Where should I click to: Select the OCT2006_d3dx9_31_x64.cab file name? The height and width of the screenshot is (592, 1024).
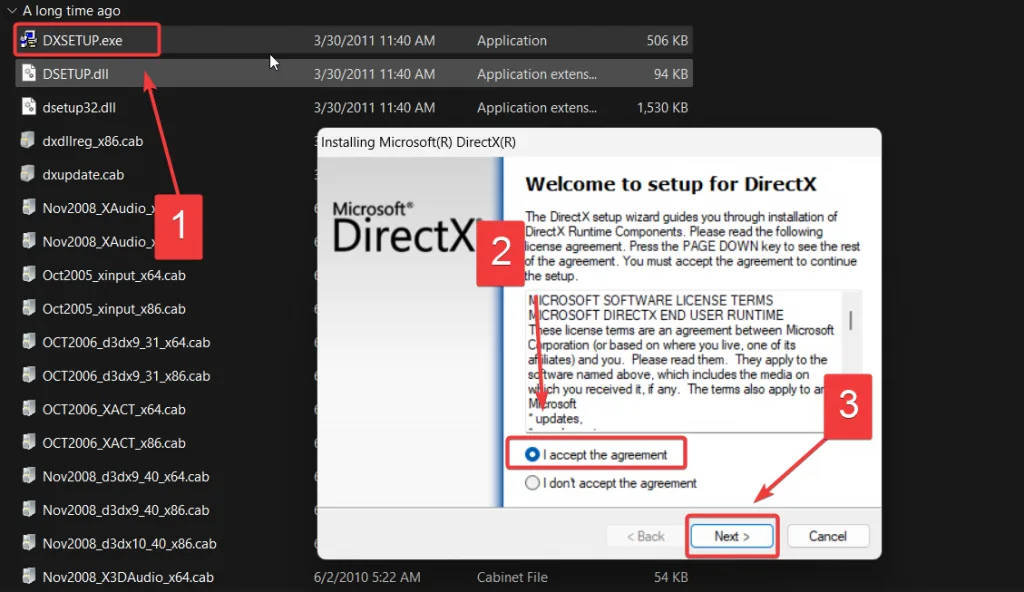click(x=126, y=342)
